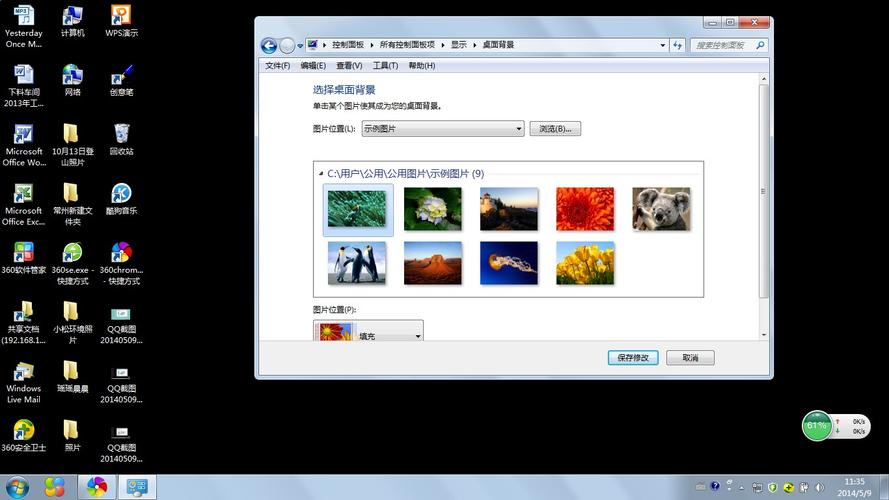Open the colorful 360 browser taskbar icon

(97, 487)
